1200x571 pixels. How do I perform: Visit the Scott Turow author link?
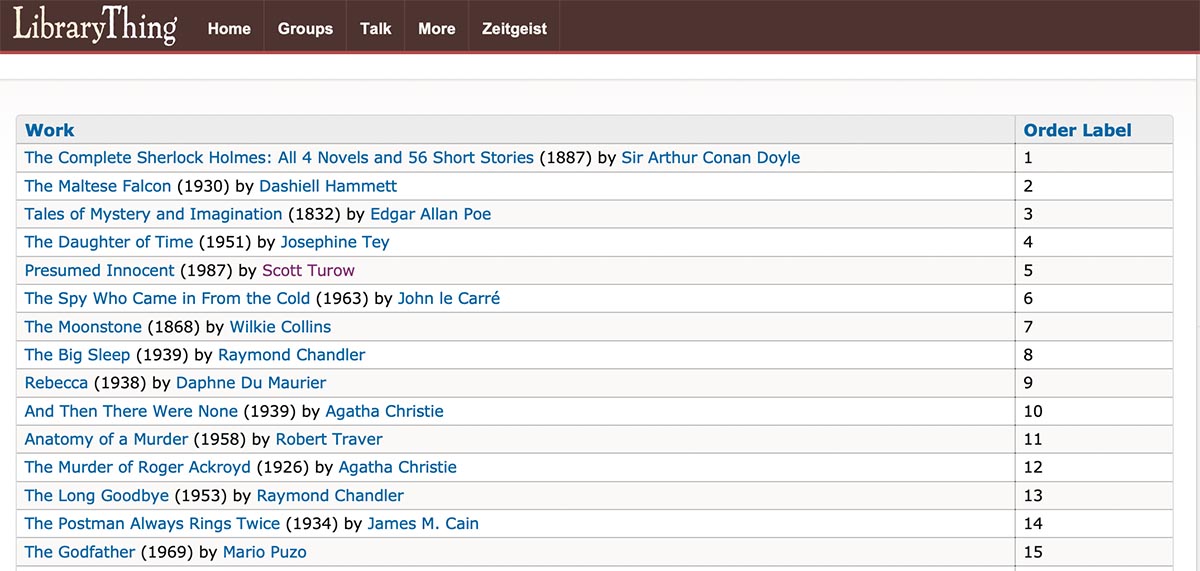pos(308,270)
